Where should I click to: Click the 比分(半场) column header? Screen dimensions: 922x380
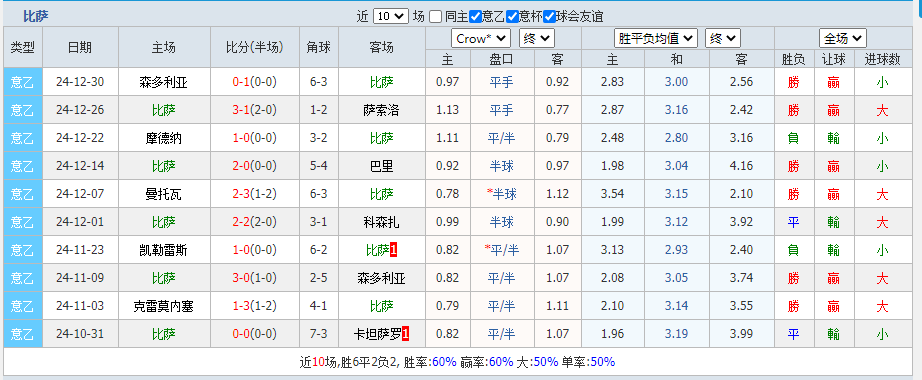pyautogui.click(x=255, y=47)
